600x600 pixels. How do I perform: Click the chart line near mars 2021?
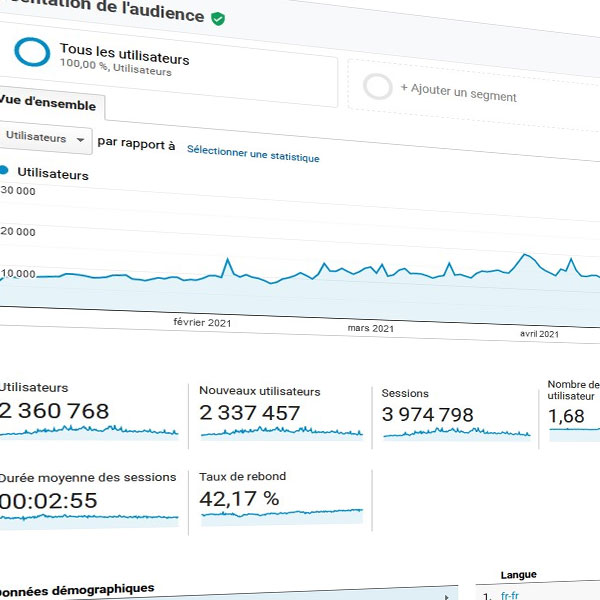click(370, 271)
